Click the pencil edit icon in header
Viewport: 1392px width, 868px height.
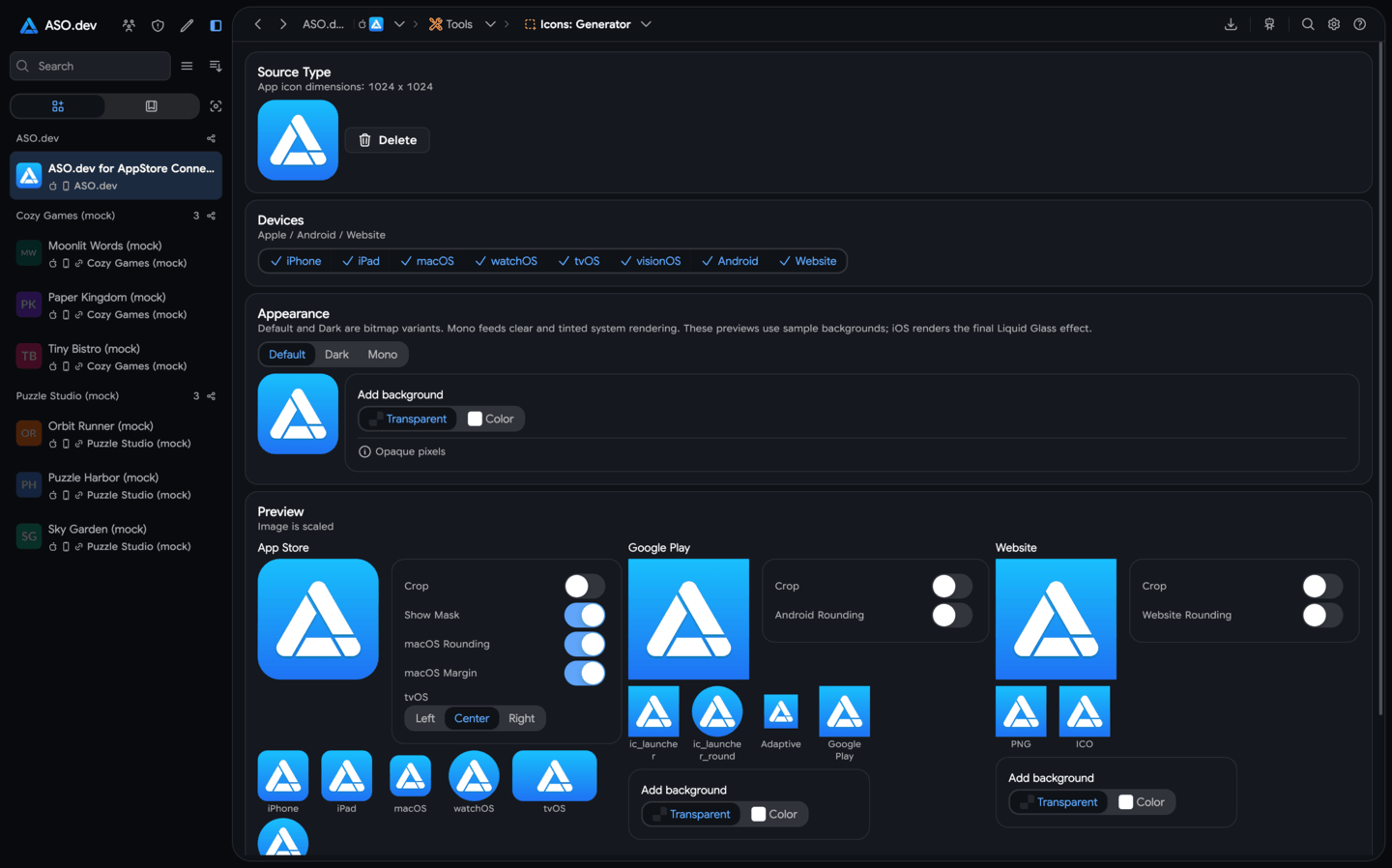pyautogui.click(x=187, y=25)
